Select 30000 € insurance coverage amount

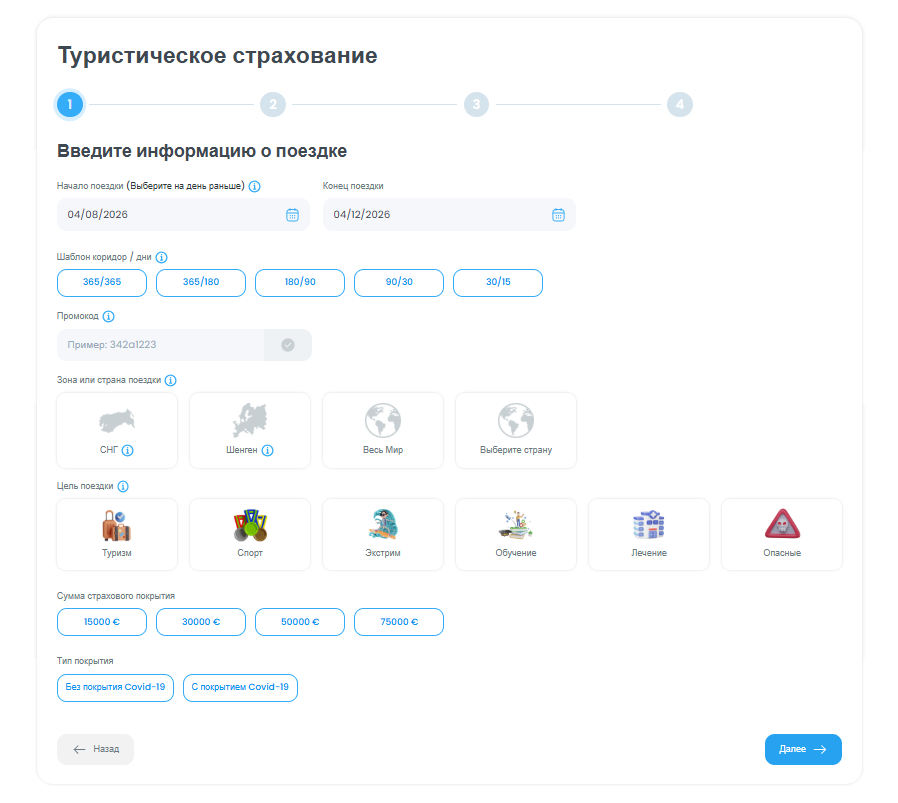click(x=200, y=622)
